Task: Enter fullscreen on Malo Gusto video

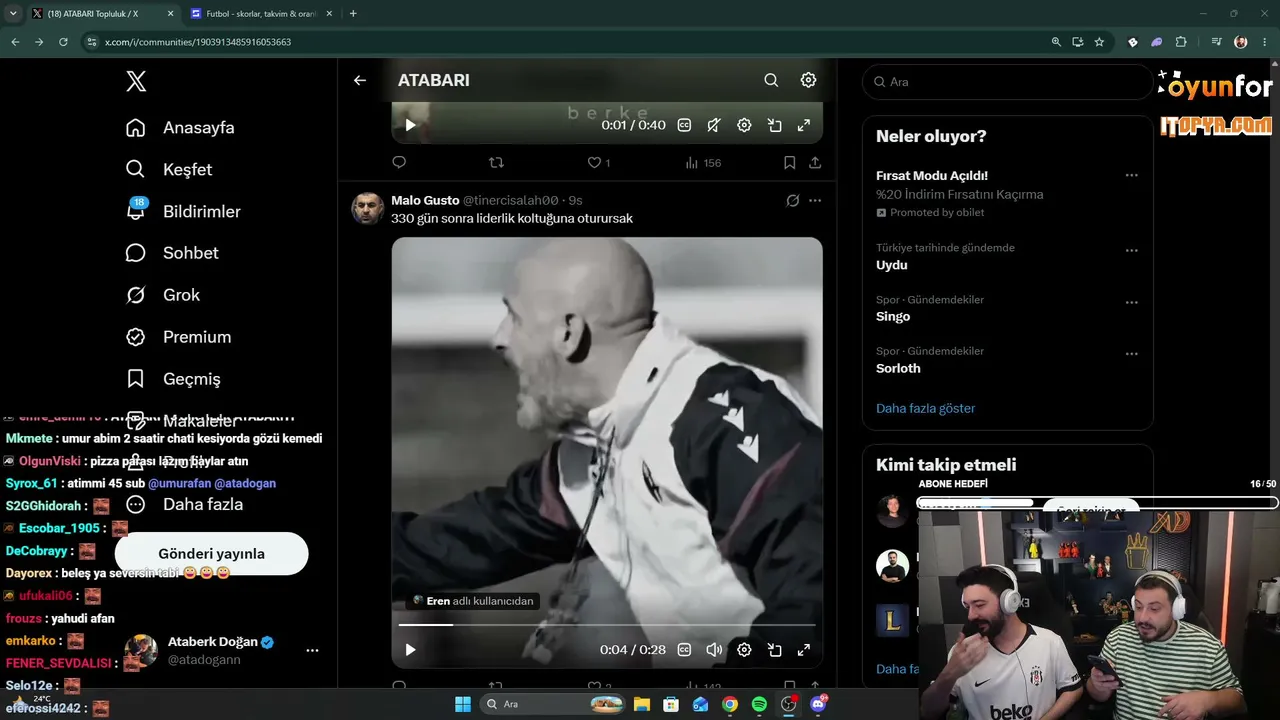Action: pyautogui.click(x=803, y=649)
